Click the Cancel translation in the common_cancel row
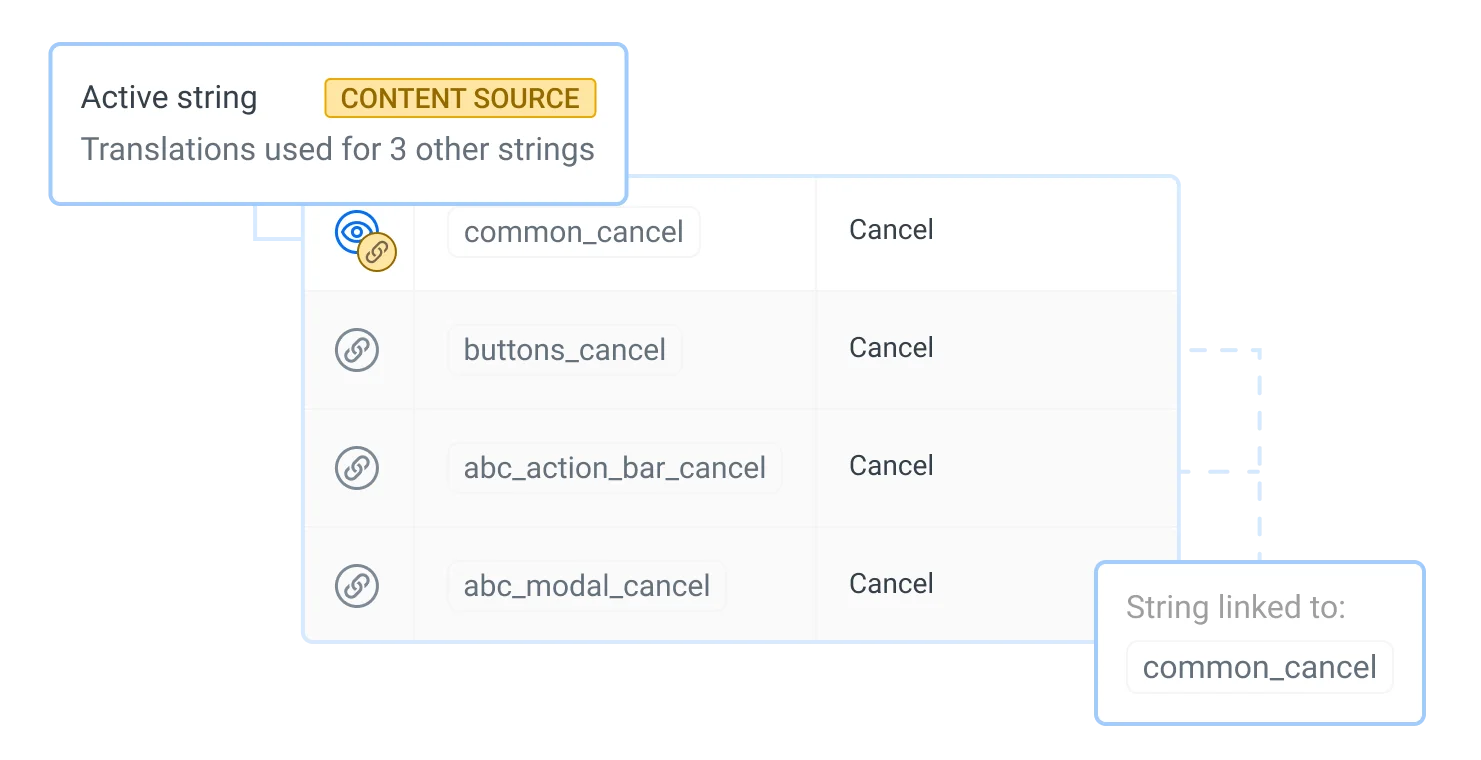 tap(891, 230)
